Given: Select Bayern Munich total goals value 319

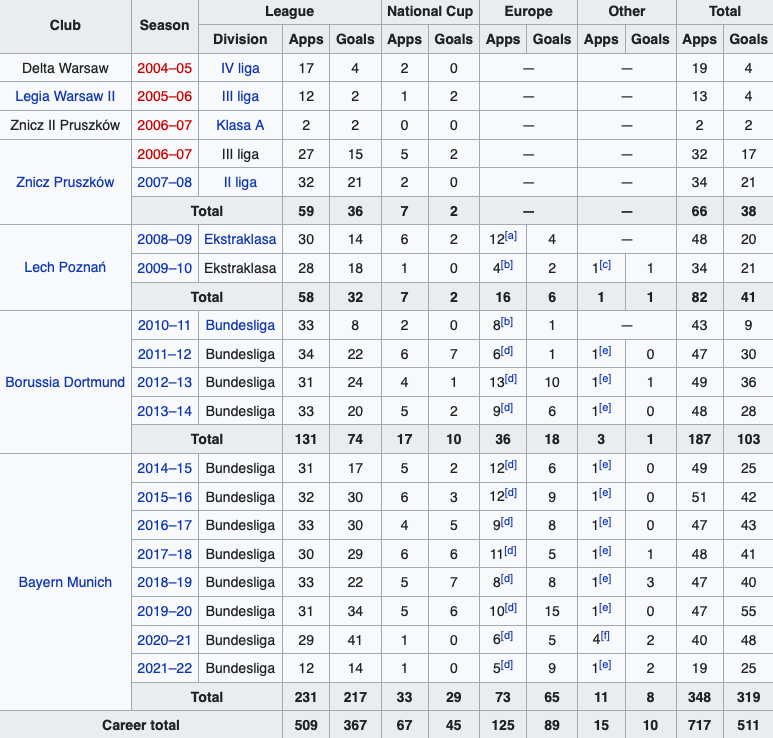Looking at the screenshot, I should (x=748, y=697).
